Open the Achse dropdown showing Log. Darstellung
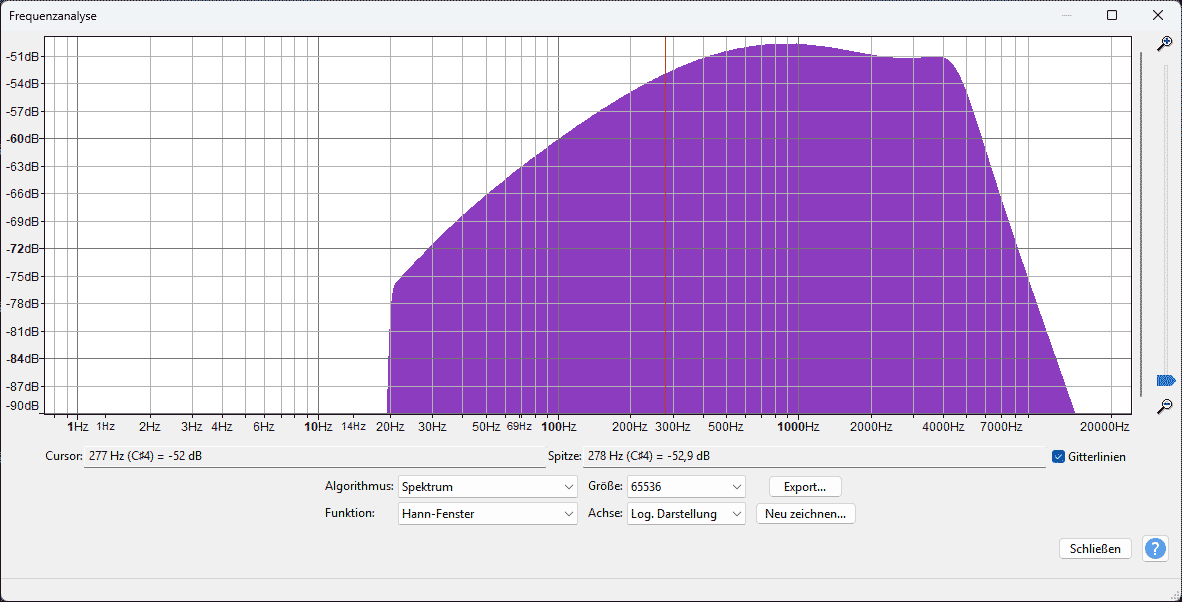Viewport: 1182px width, 602px height. [686, 514]
